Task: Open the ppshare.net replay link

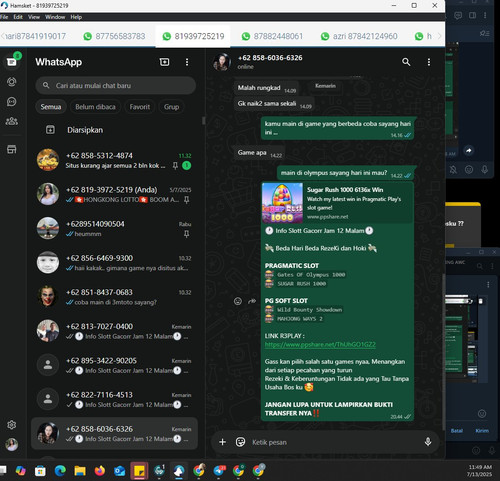Action: point(320,344)
